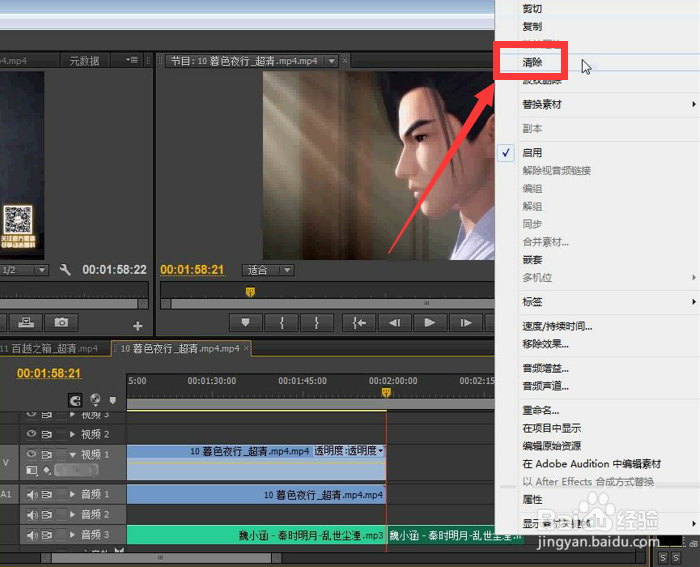Open the source monitor button editor plus
The height and width of the screenshot is (567, 700).
(138, 326)
